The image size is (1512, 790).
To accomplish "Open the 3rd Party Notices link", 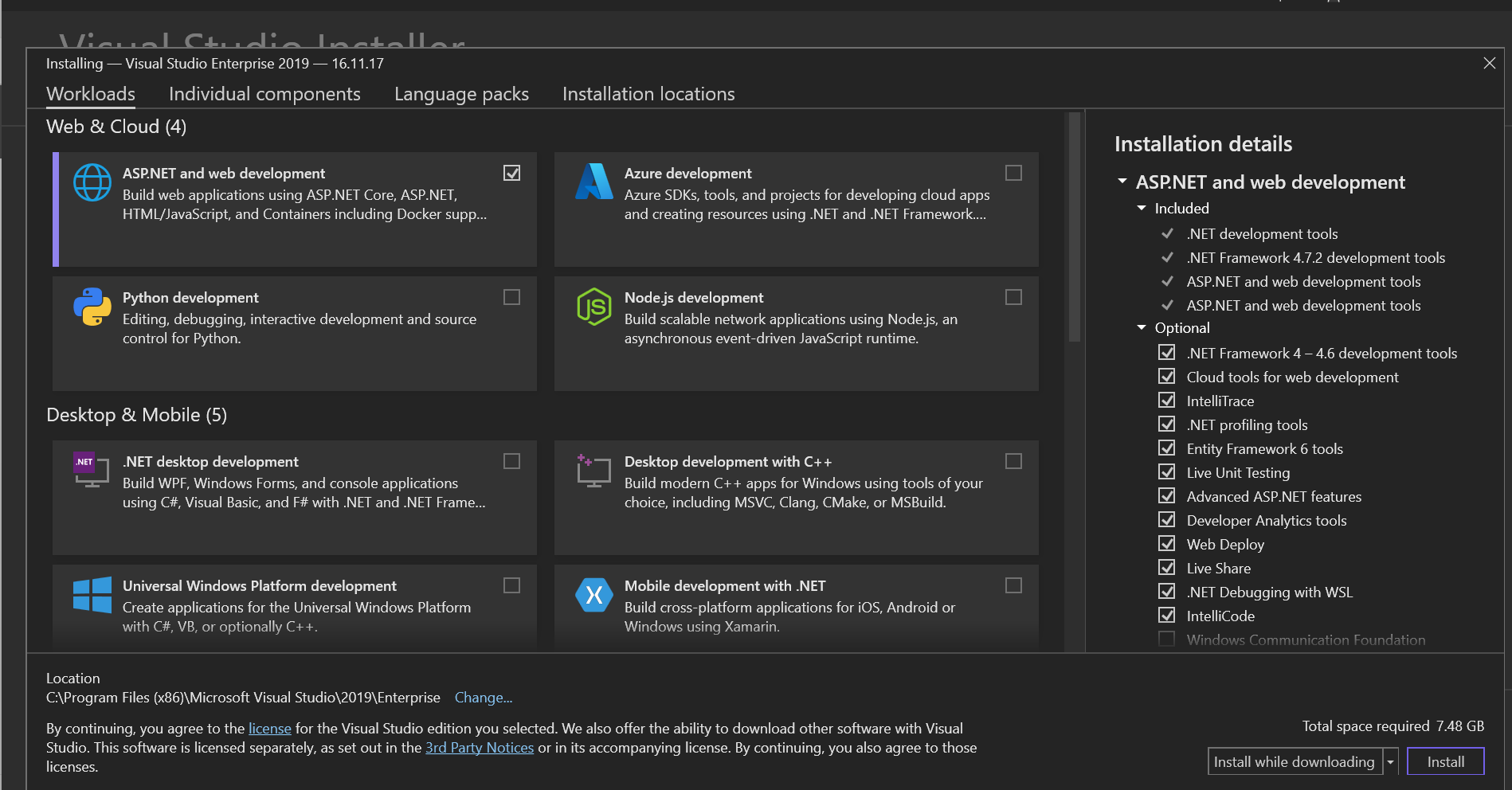I will click(479, 747).
